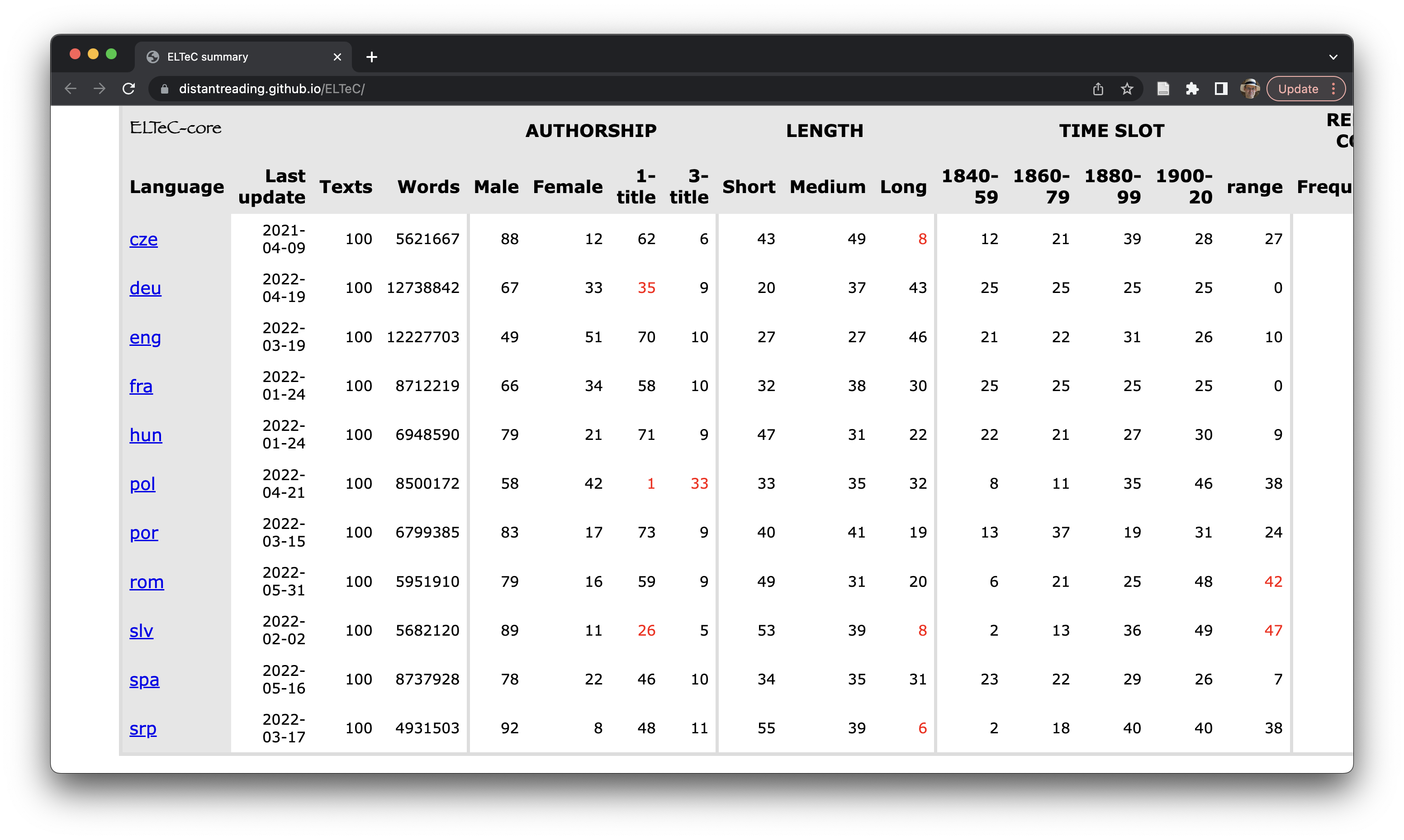The image size is (1404, 840).
Task: Click the Long column header
Action: tap(904, 187)
